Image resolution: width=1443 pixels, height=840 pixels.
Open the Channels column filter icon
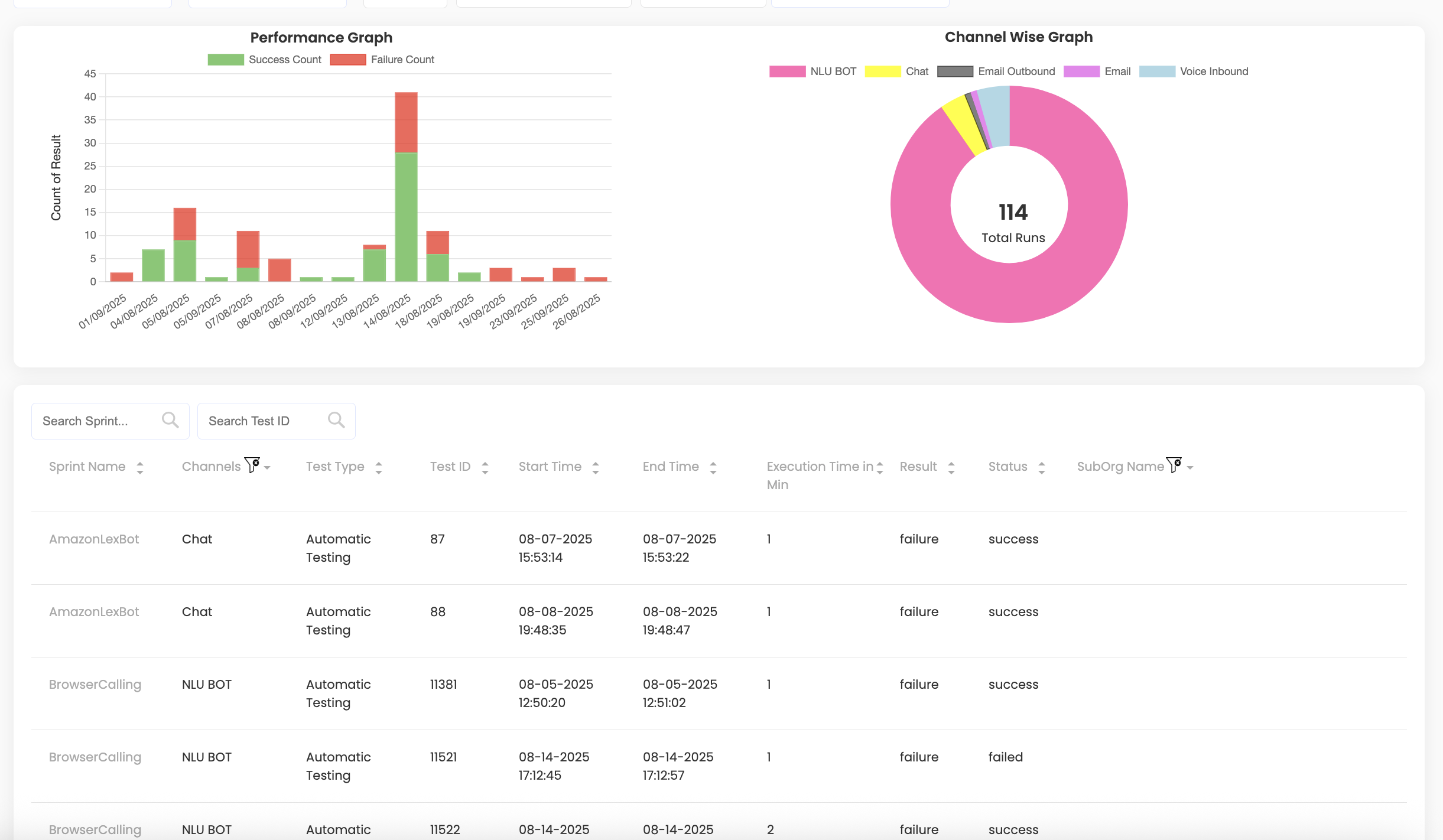tap(252, 465)
